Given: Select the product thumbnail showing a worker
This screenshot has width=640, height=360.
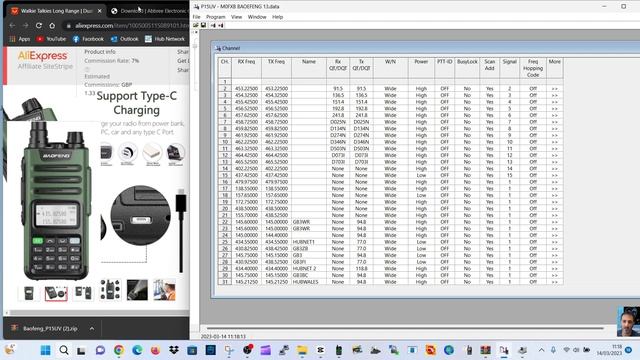Looking at the screenshot, I should tap(164, 289).
